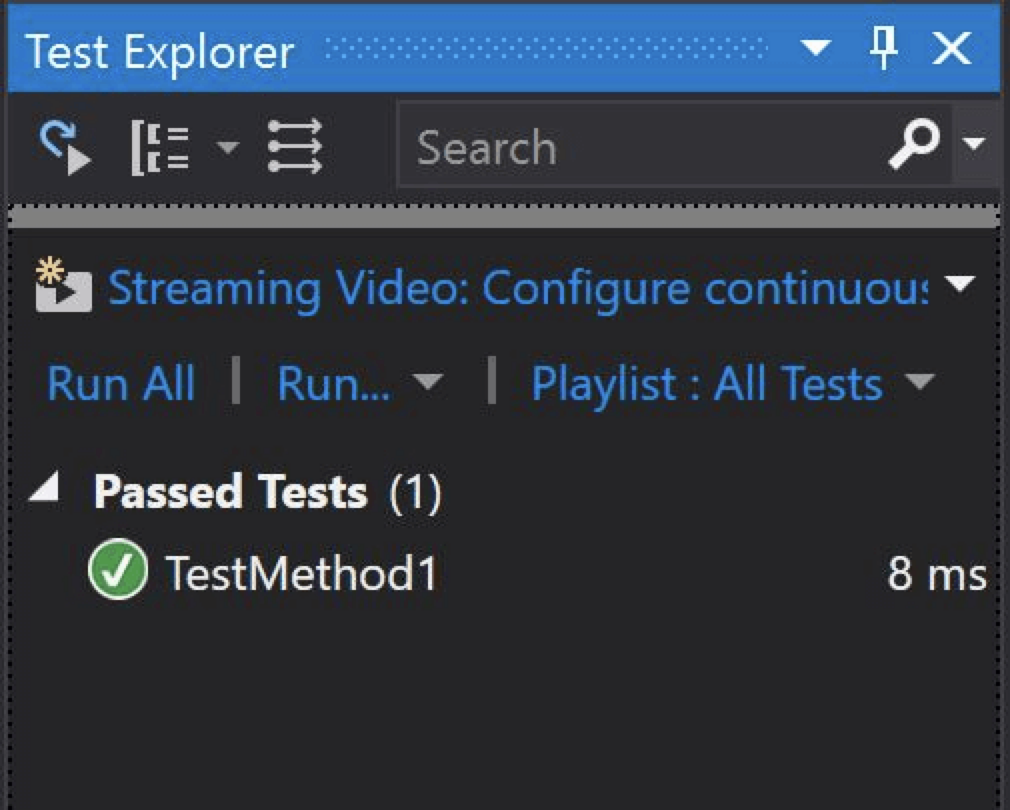This screenshot has height=810, width=1010.
Task: Open the Run... dropdown arrow
Action: 428,383
